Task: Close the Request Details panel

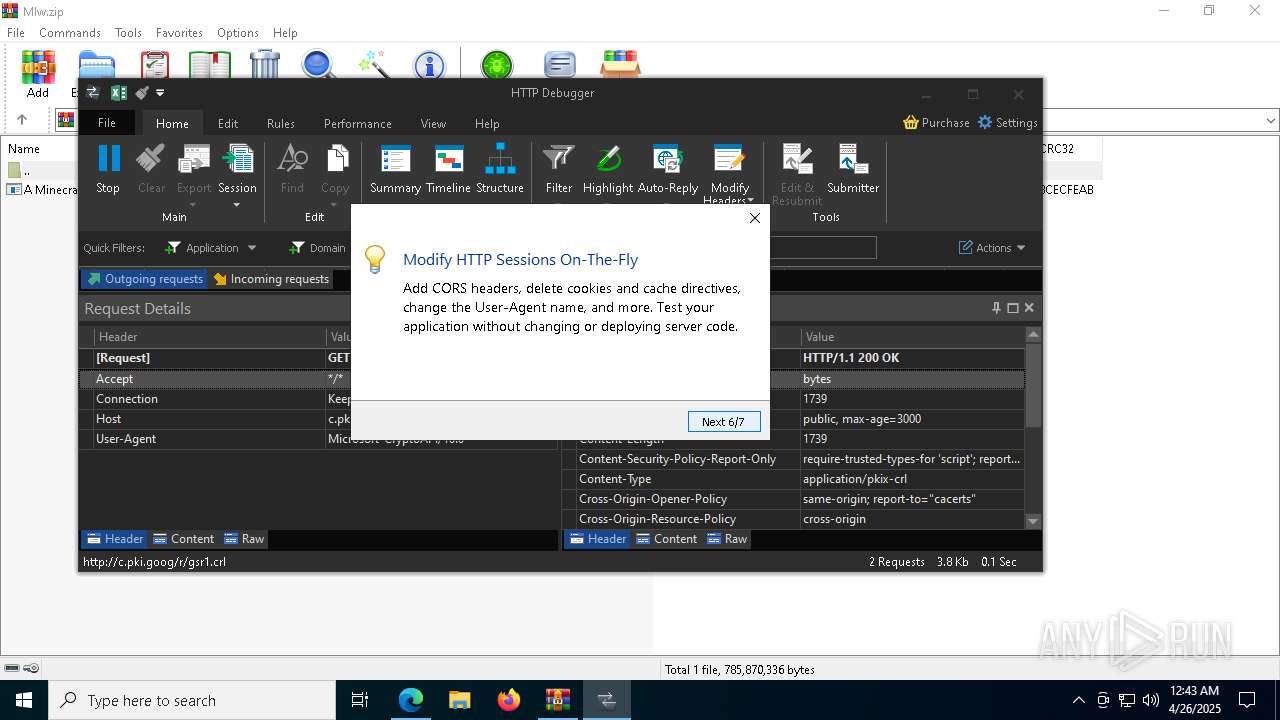Action: [1029, 308]
